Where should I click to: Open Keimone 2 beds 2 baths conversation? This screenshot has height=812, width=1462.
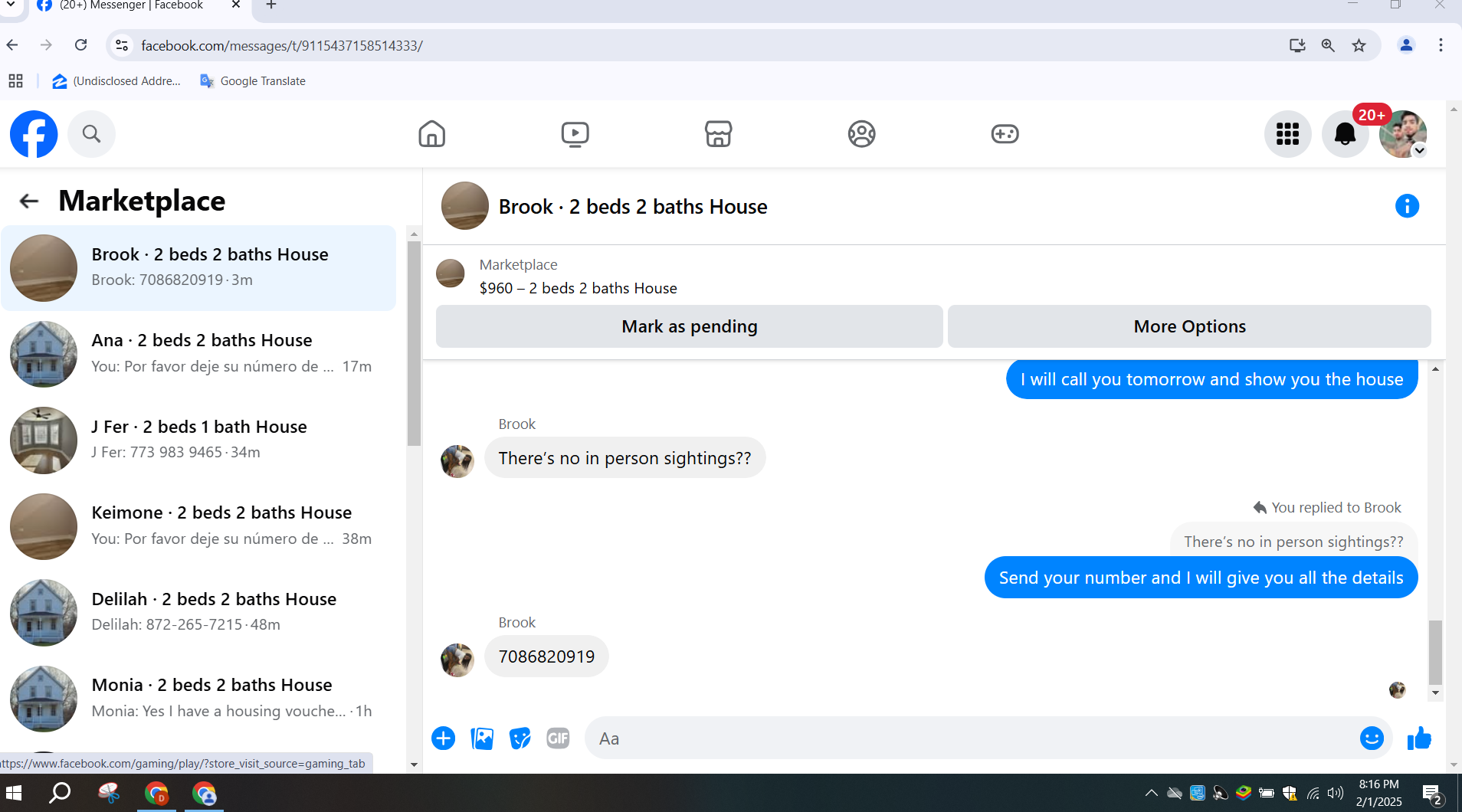[x=198, y=526]
